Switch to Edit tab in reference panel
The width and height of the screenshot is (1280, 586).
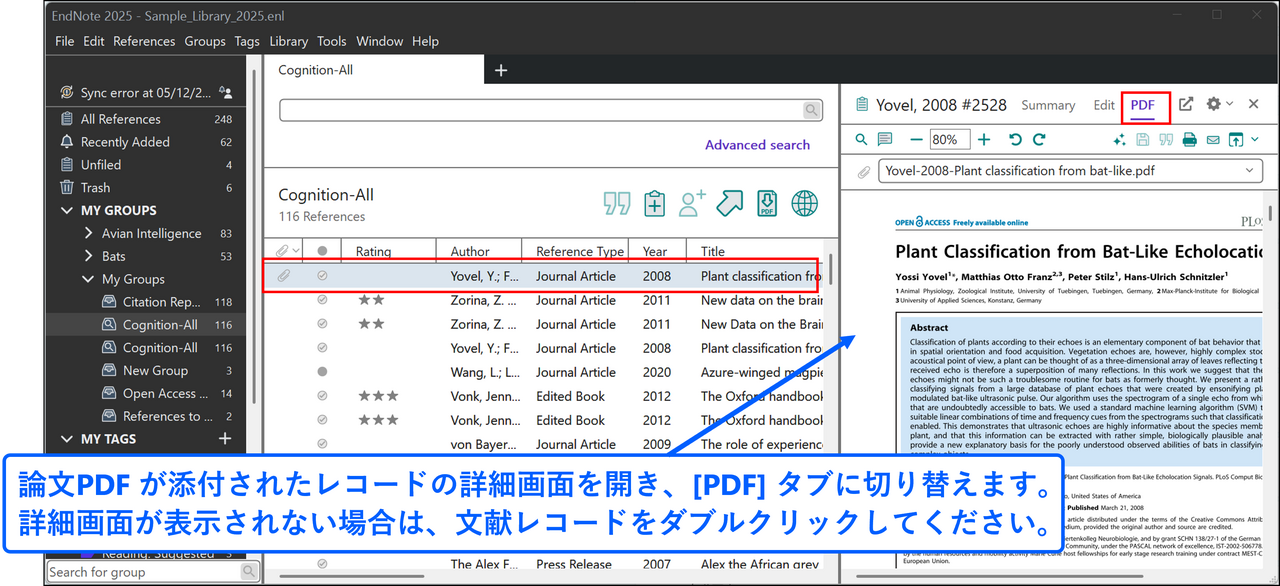tap(1104, 105)
